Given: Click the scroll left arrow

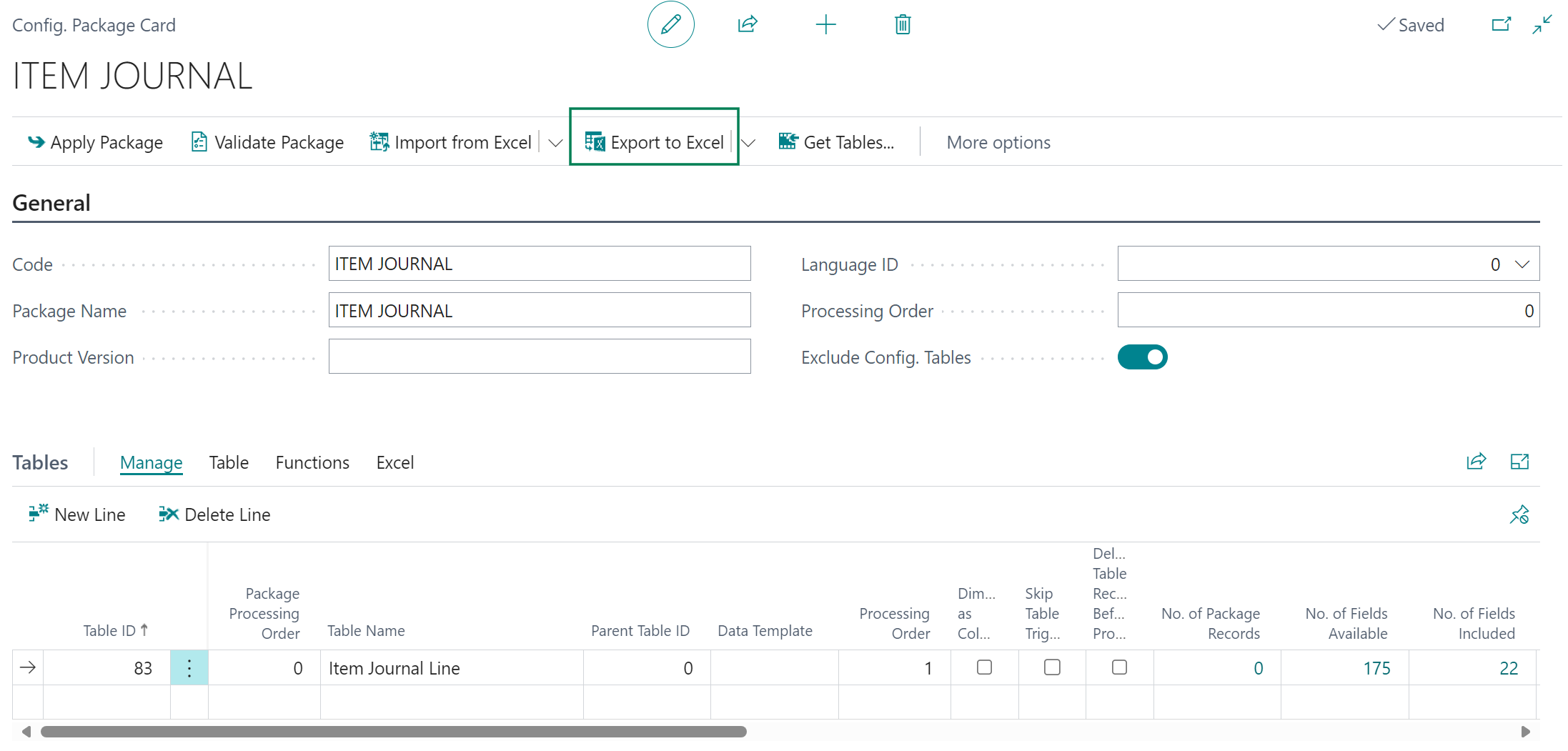Looking at the screenshot, I should pos(26,732).
